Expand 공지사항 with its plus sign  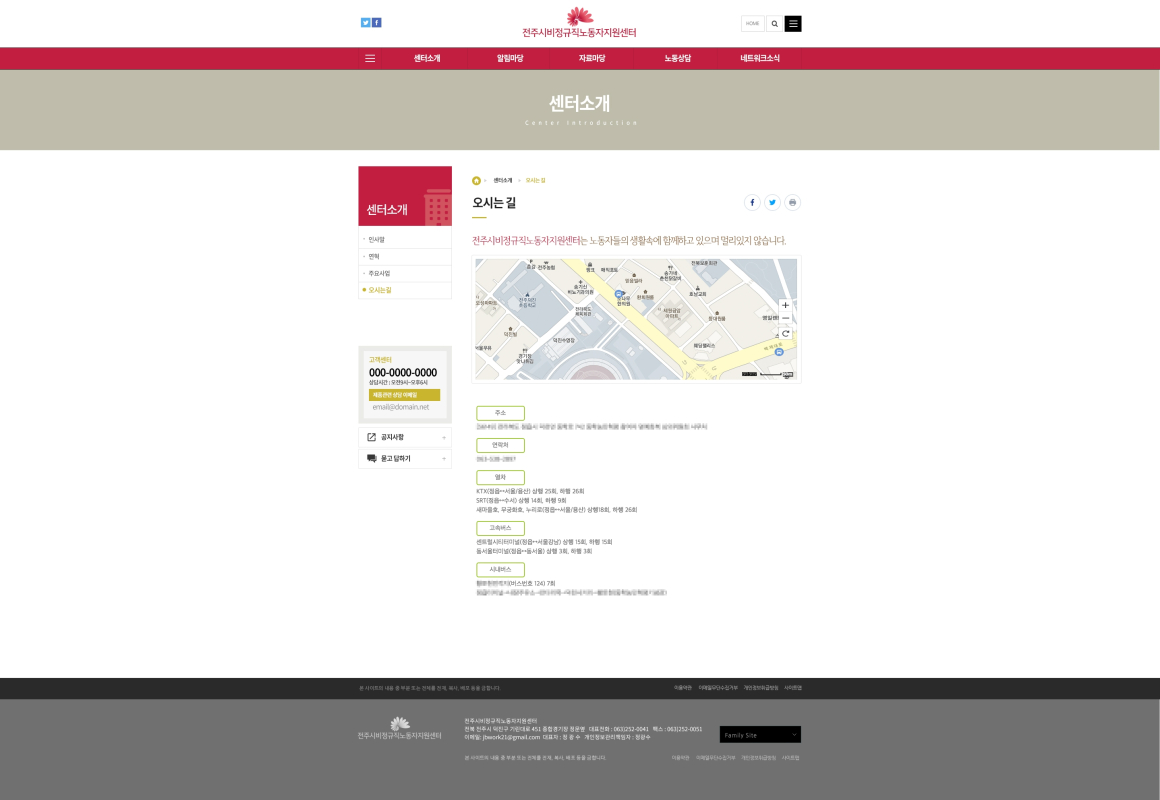(444, 437)
